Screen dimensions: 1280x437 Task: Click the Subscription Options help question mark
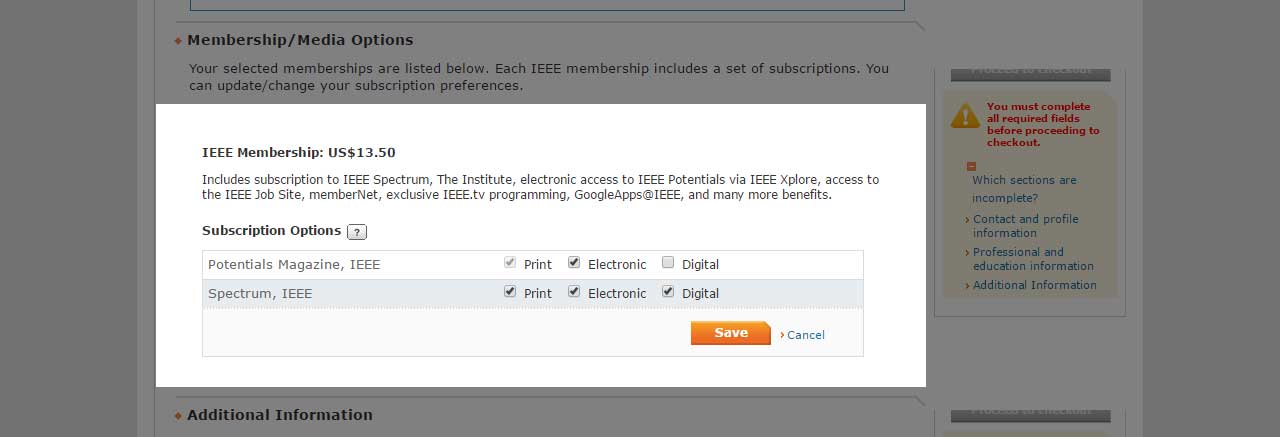pyautogui.click(x=357, y=232)
